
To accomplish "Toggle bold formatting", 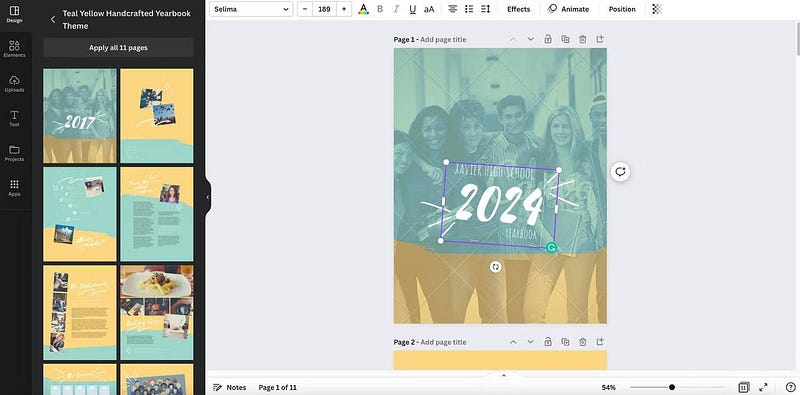I will click(380, 9).
